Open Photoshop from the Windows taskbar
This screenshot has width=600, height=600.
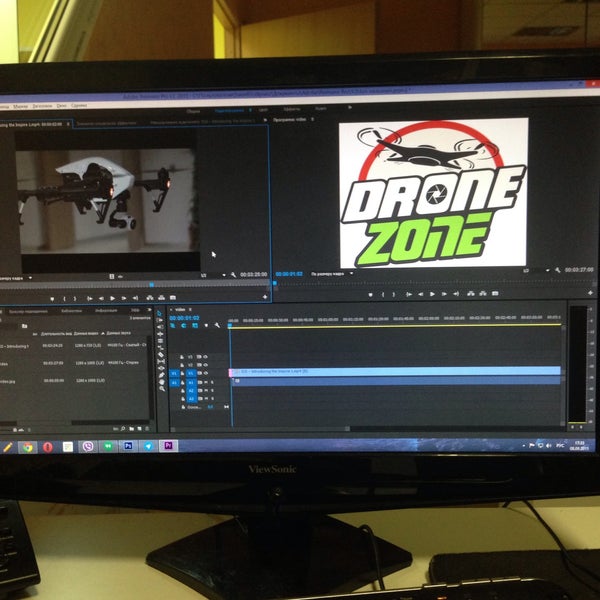click(x=129, y=446)
